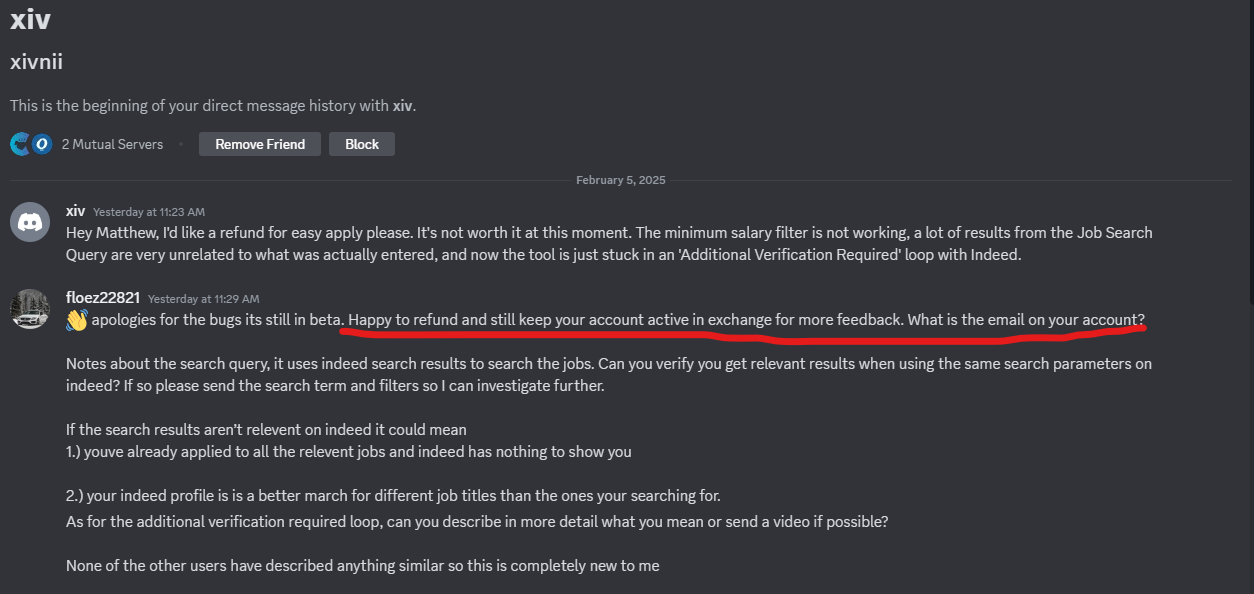This screenshot has width=1254, height=594.
Task: Click the red-underlined refund sentence
Action: pyautogui.click(x=744, y=318)
